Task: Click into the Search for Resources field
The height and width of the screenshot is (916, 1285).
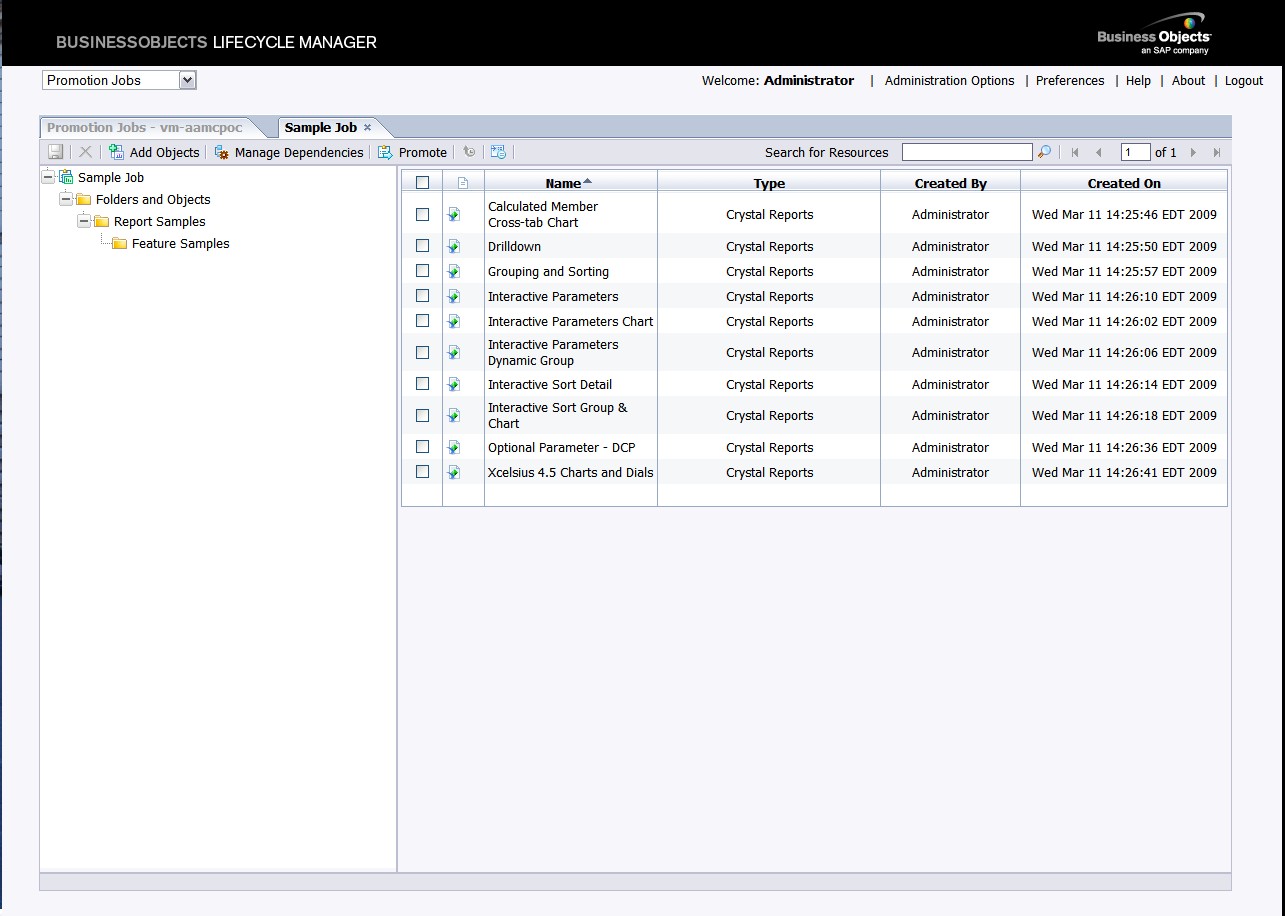Action: point(967,152)
